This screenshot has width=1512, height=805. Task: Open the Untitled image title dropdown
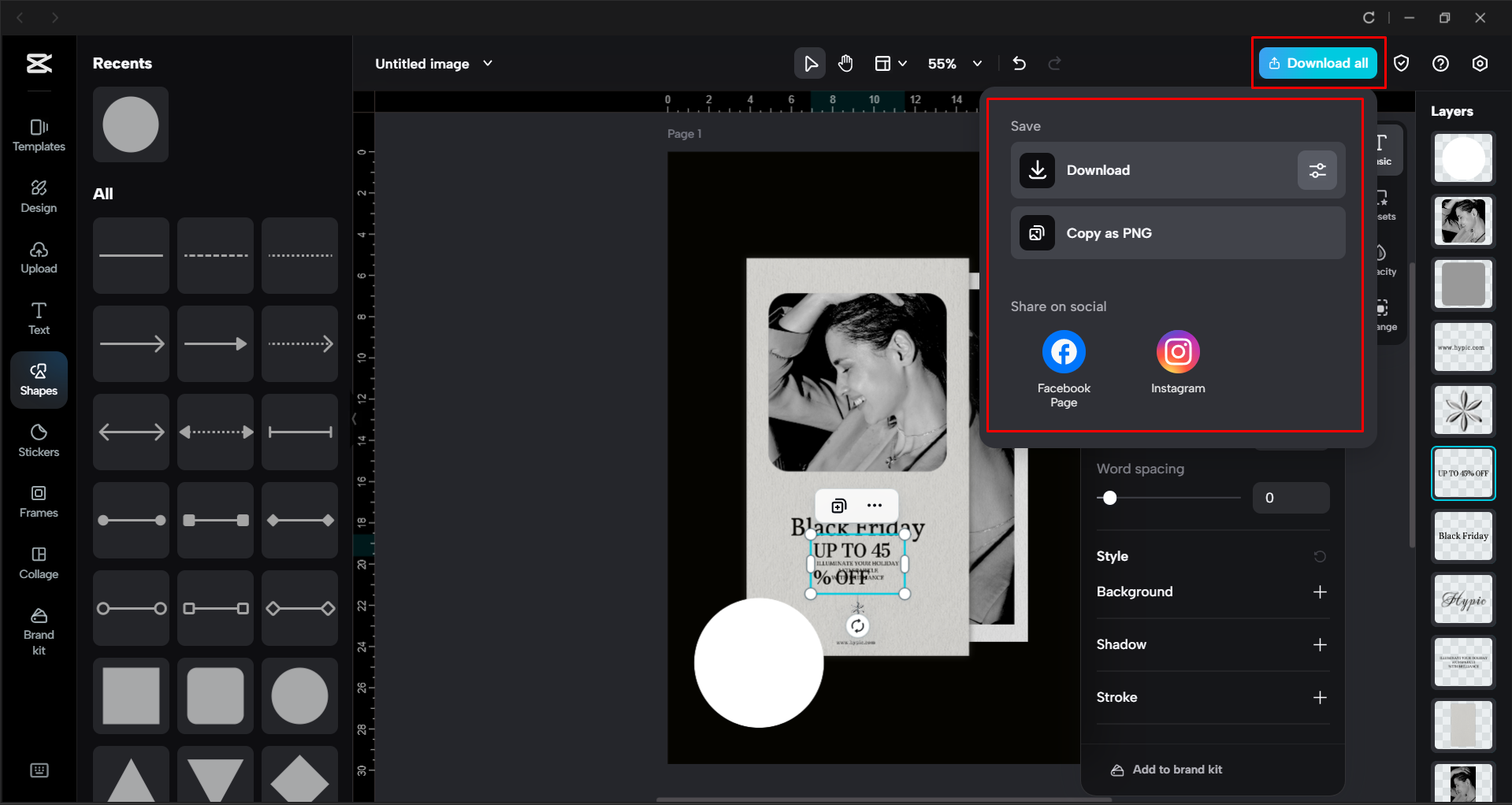(487, 63)
